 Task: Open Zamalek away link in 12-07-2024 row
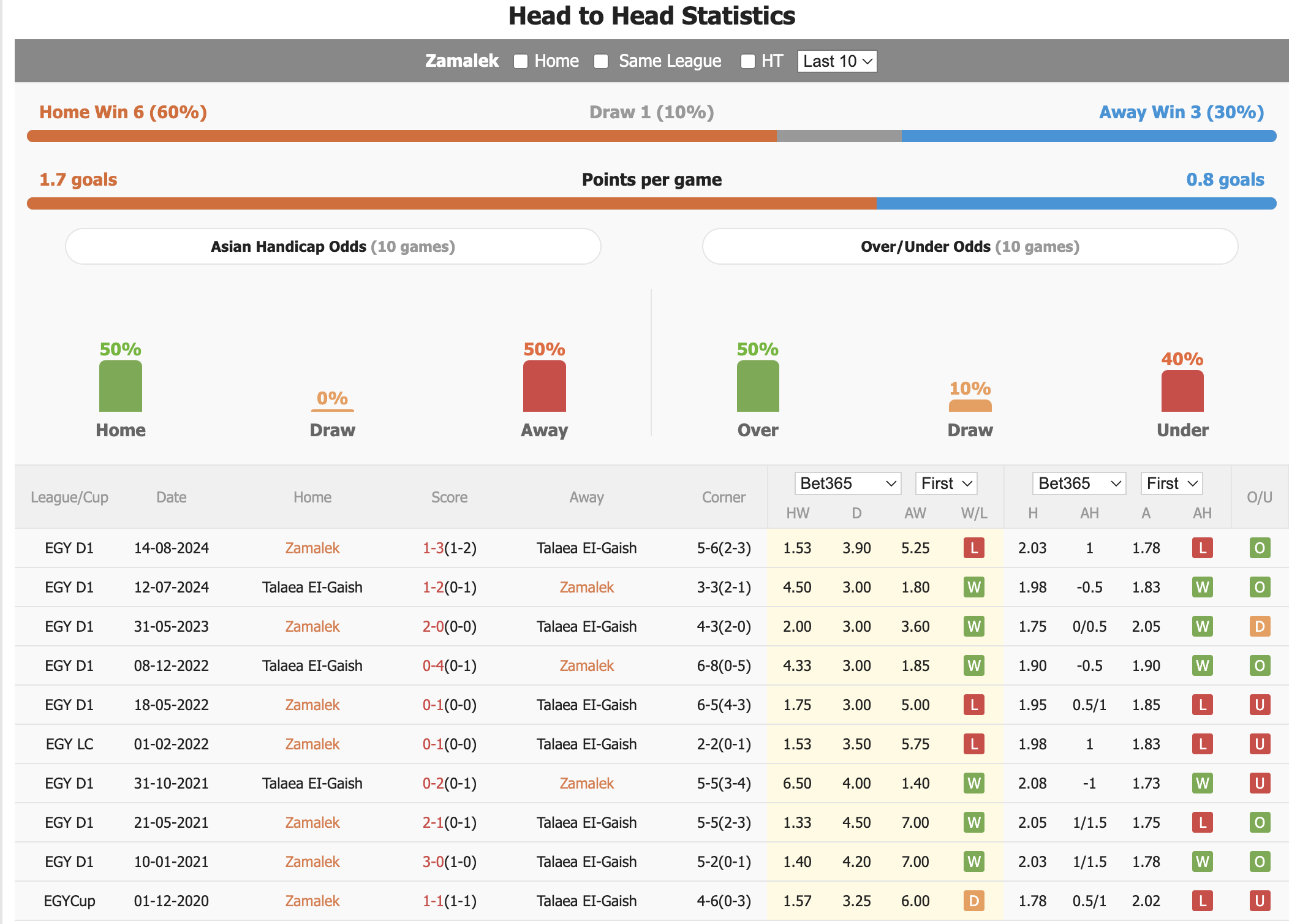587,587
